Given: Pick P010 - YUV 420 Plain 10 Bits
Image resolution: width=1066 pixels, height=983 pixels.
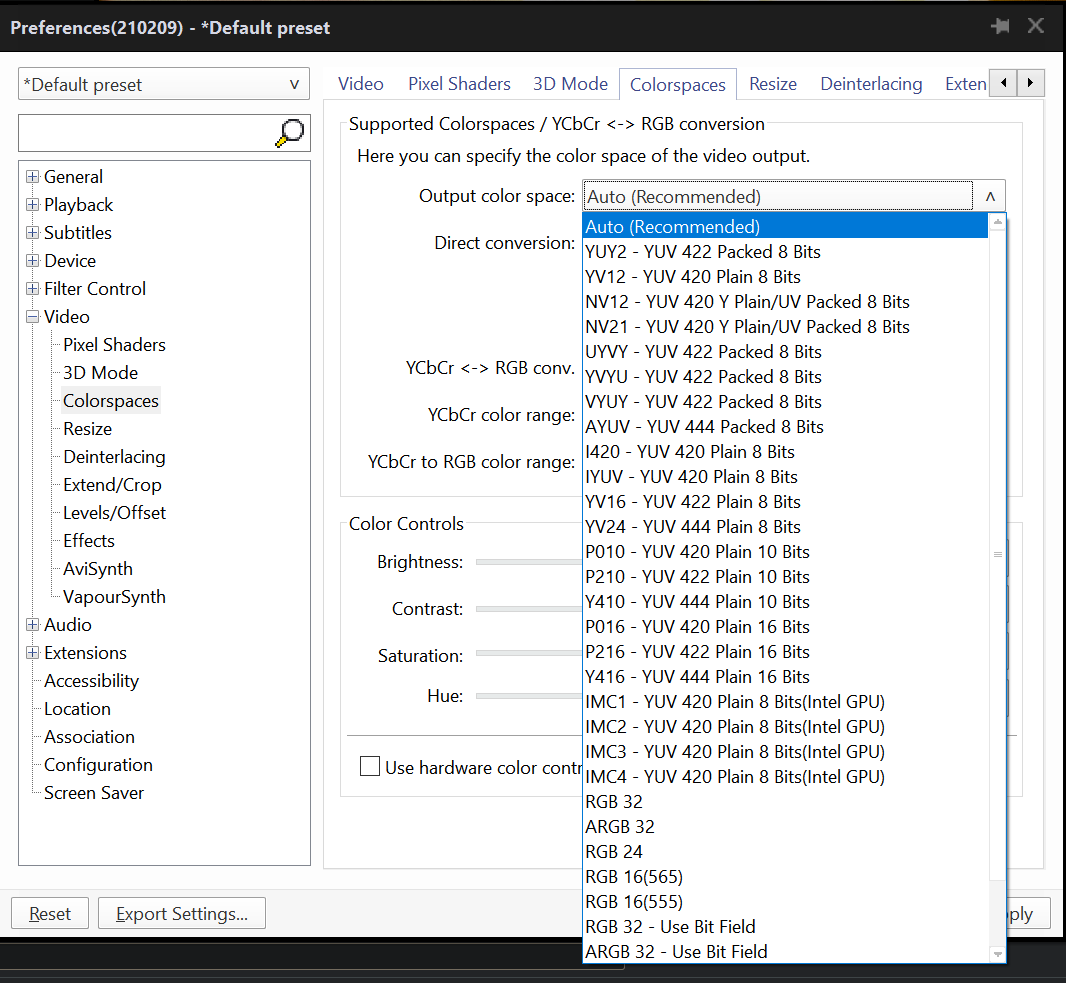Looking at the screenshot, I should point(697,552).
